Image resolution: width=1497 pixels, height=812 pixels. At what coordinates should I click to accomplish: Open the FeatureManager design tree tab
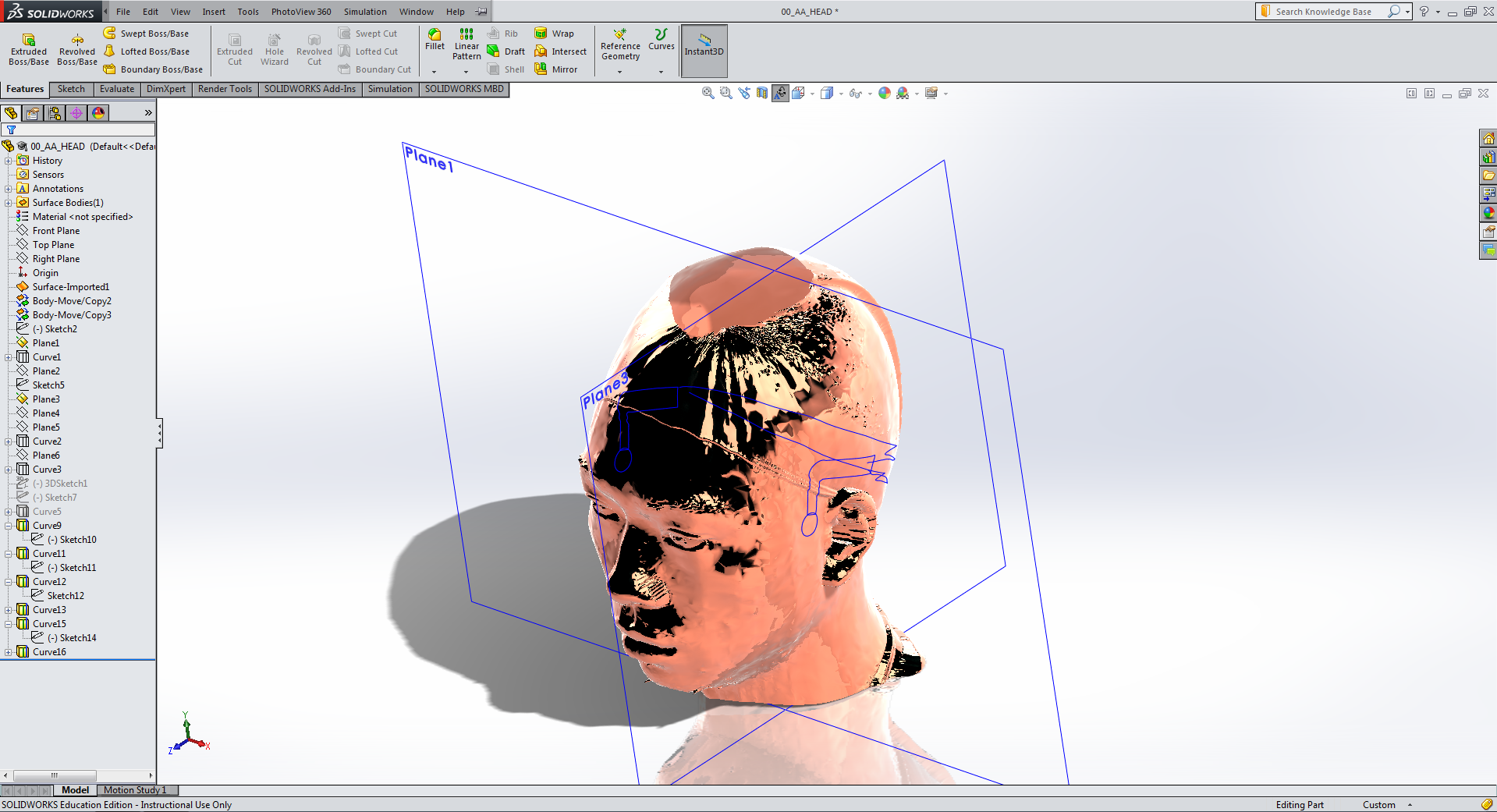coord(11,113)
